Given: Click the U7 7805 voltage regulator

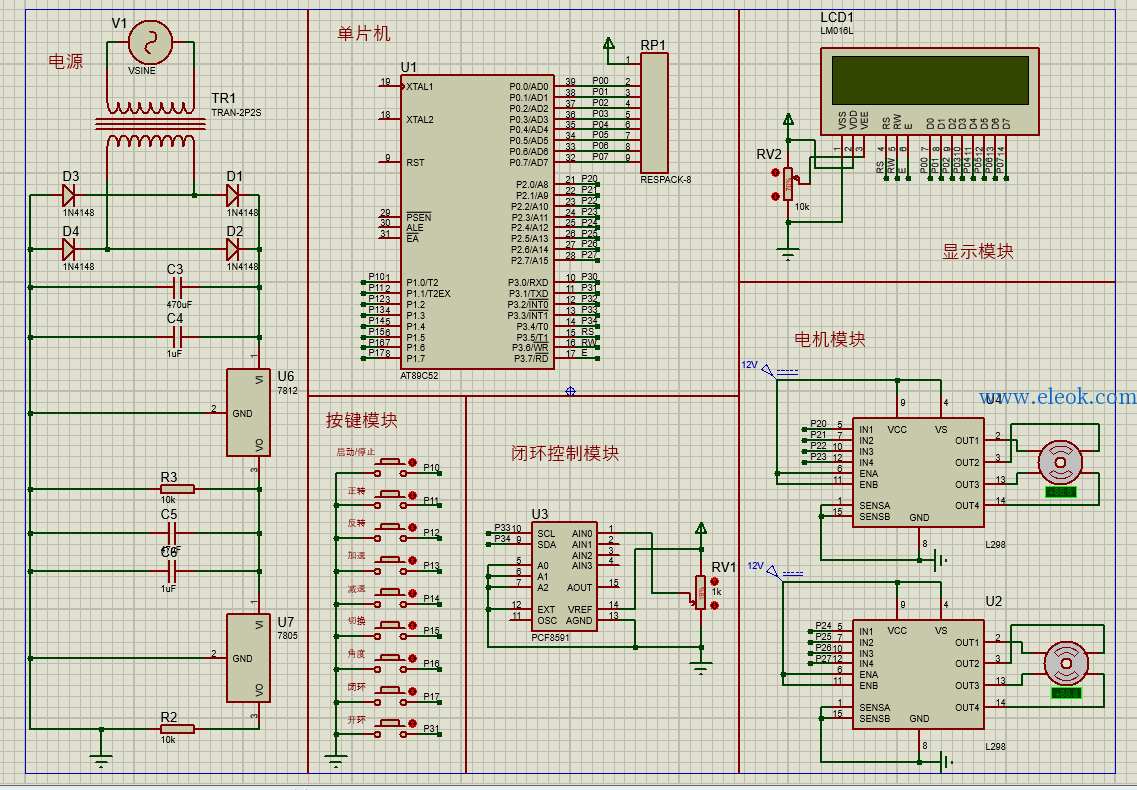Looking at the screenshot, I should [248, 658].
